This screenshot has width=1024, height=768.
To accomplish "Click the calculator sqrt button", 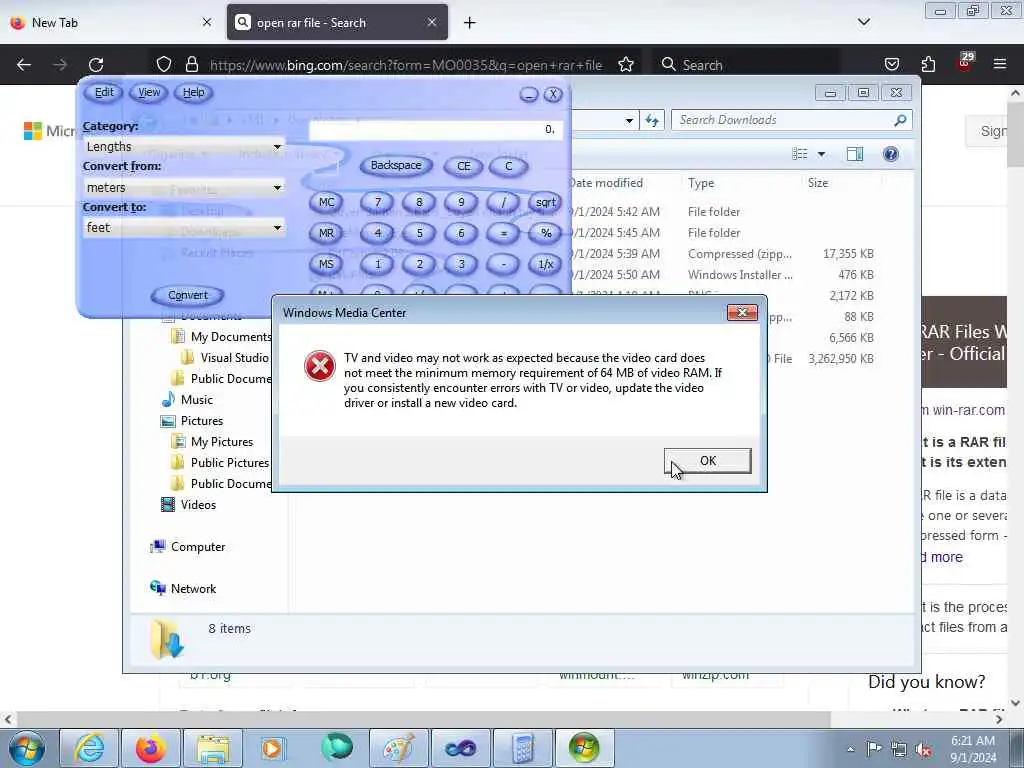I will tap(545, 202).
